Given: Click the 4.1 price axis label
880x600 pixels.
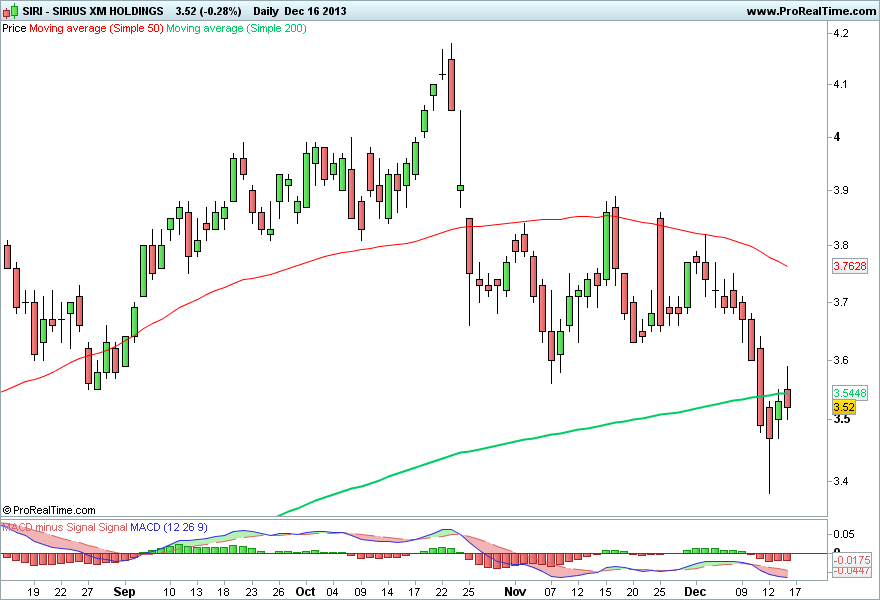Looking at the screenshot, I should pos(841,84).
